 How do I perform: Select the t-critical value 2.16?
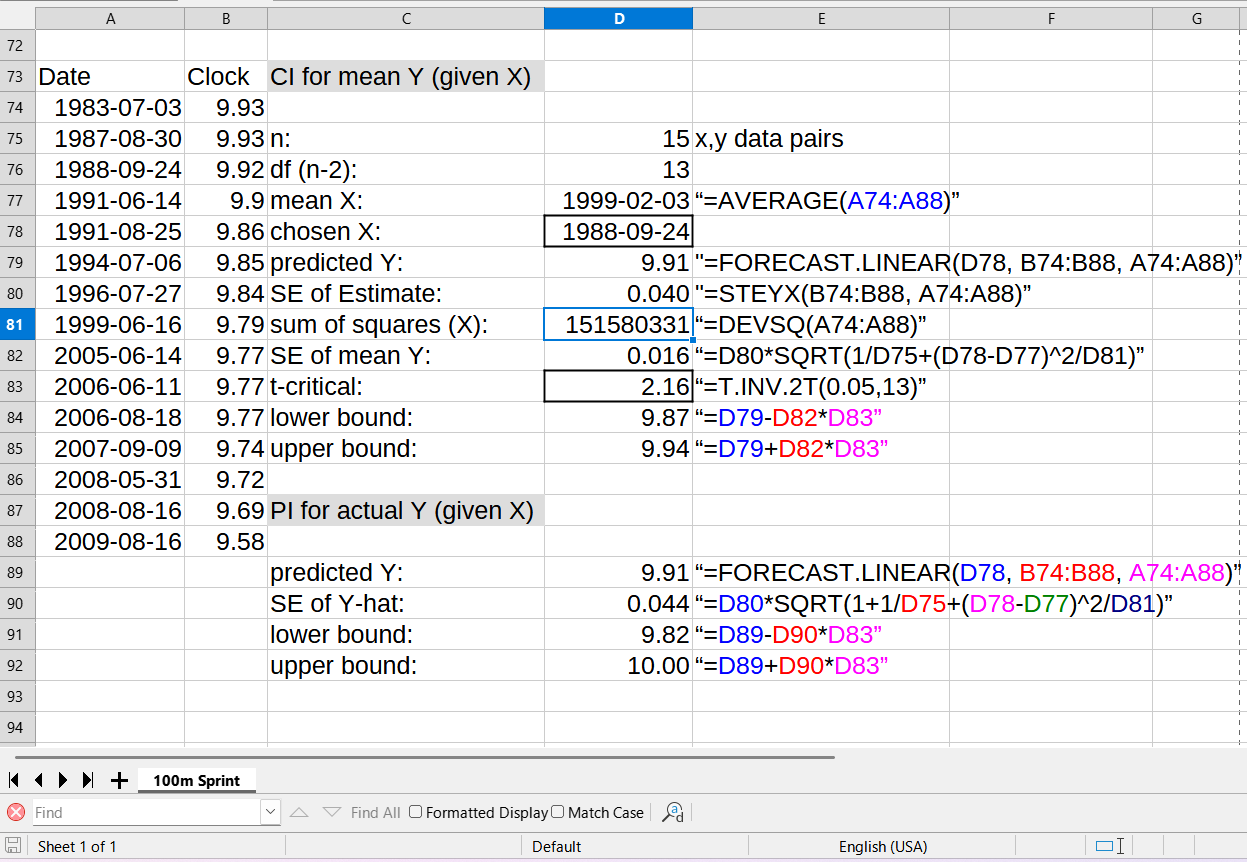pos(618,386)
